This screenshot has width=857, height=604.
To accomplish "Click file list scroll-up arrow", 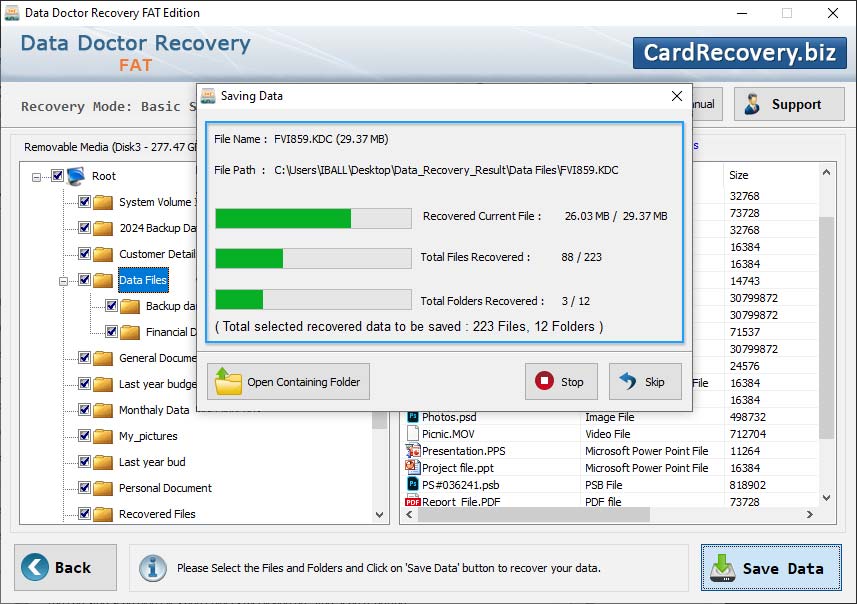I will click(826, 172).
